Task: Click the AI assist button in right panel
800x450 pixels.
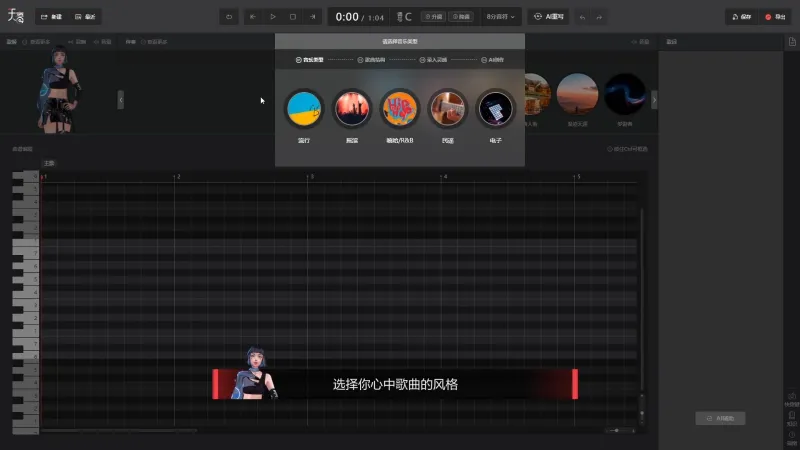Action: [x=720, y=418]
